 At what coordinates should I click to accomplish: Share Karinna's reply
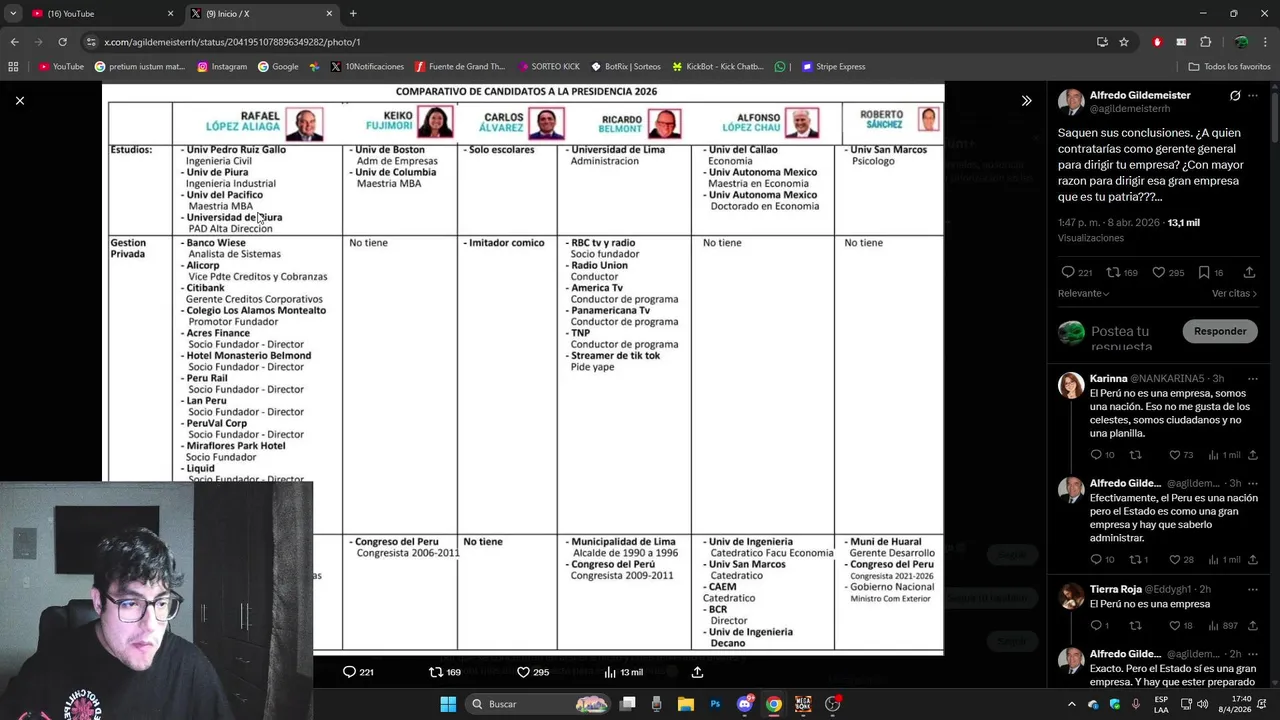tap(1252, 455)
